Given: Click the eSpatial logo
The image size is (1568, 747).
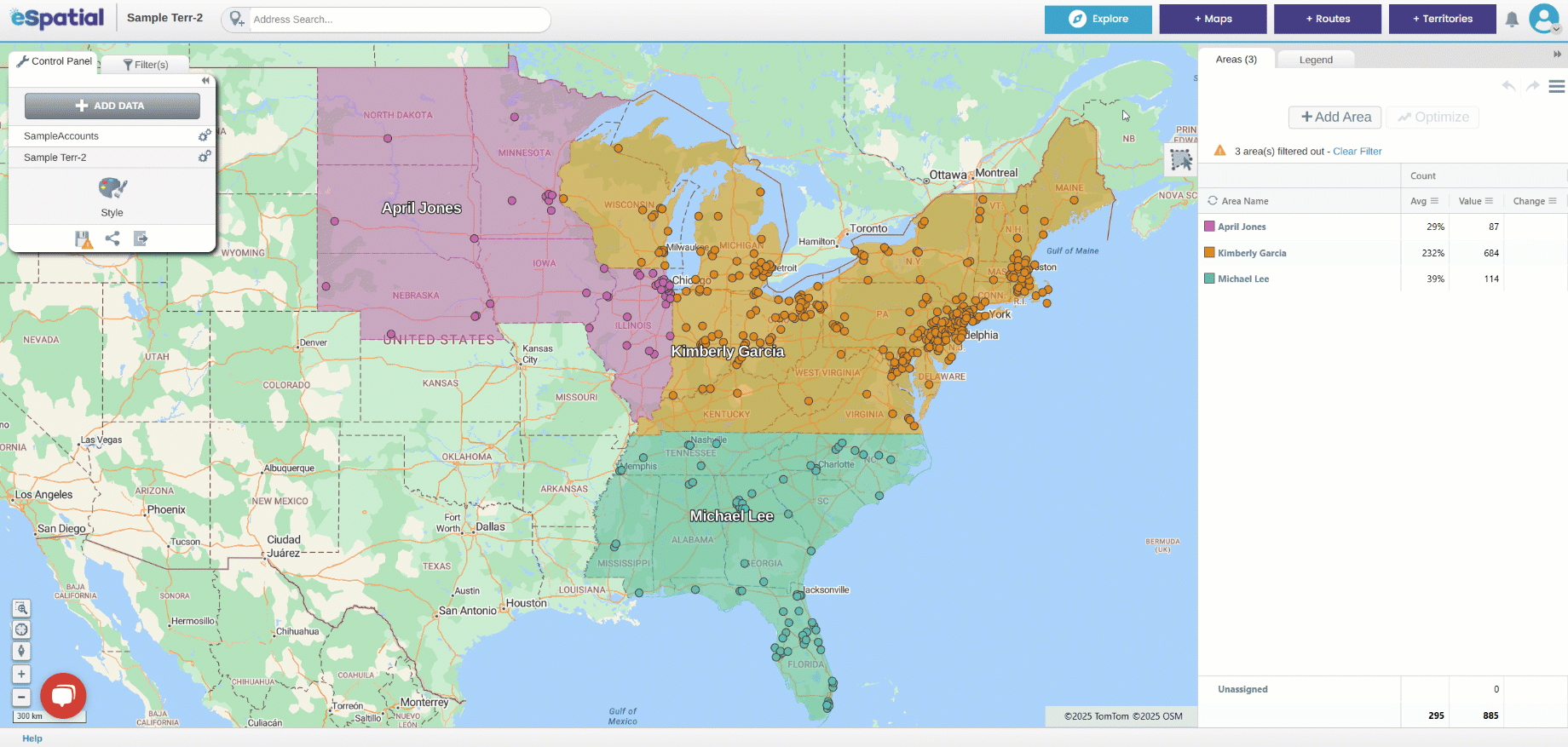Looking at the screenshot, I should pyautogui.click(x=57, y=17).
